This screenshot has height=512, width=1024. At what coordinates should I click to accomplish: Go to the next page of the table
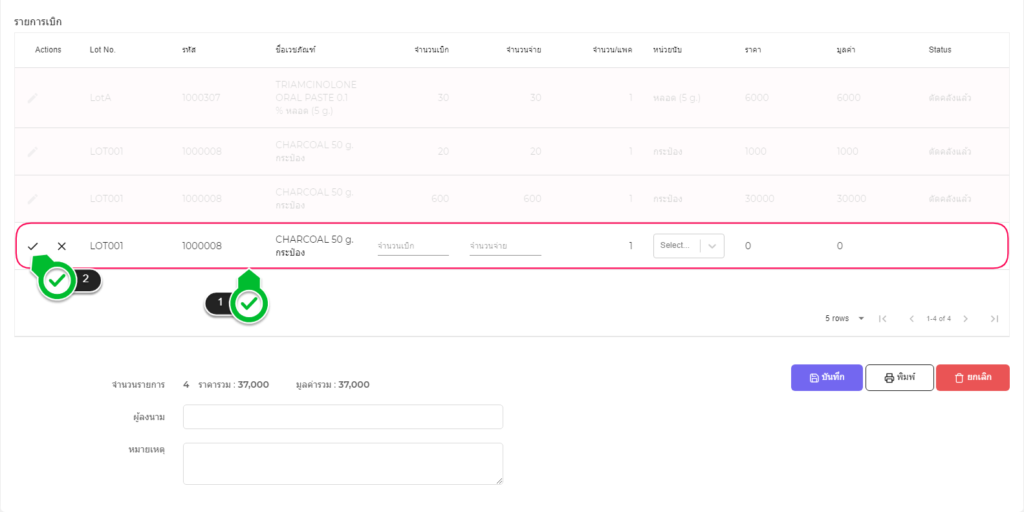coord(965,319)
